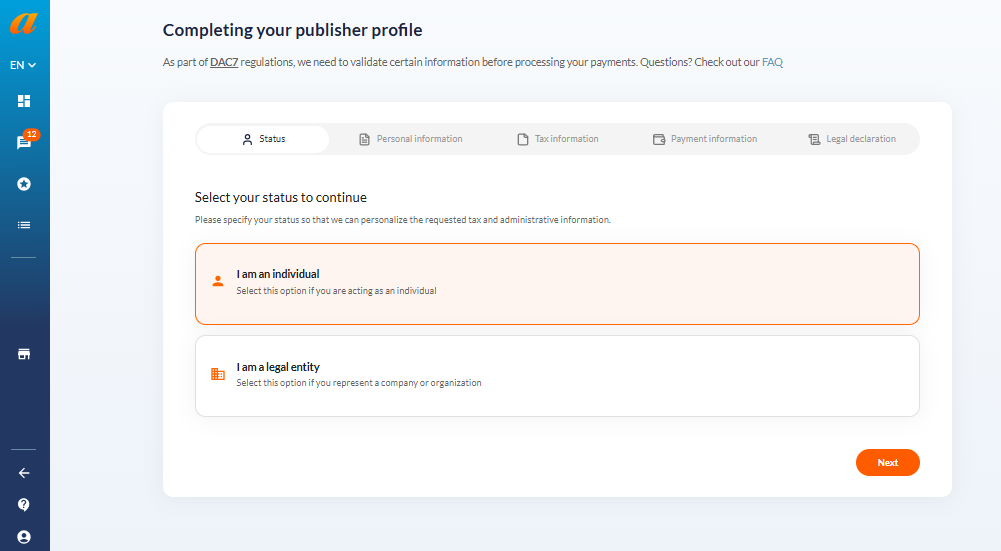Image resolution: width=1001 pixels, height=551 pixels.
Task: Open the user account icon at sidebar bottom
Action: pos(24,537)
